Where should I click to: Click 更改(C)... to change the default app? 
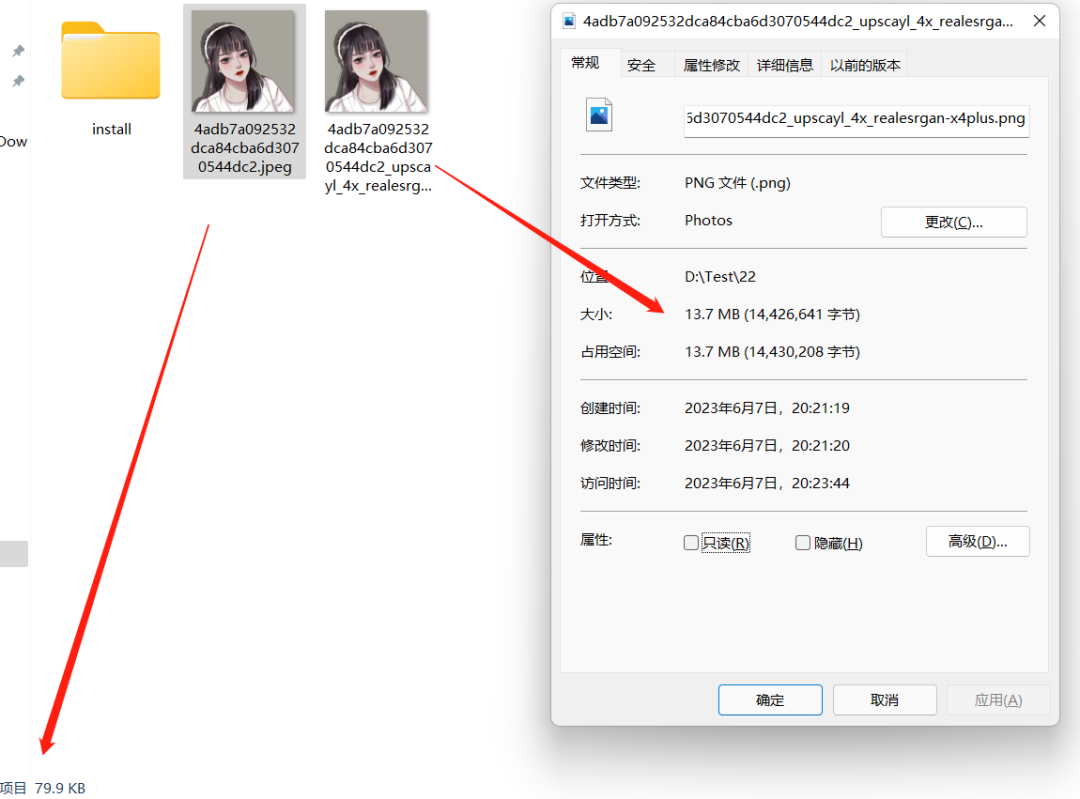pos(953,221)
